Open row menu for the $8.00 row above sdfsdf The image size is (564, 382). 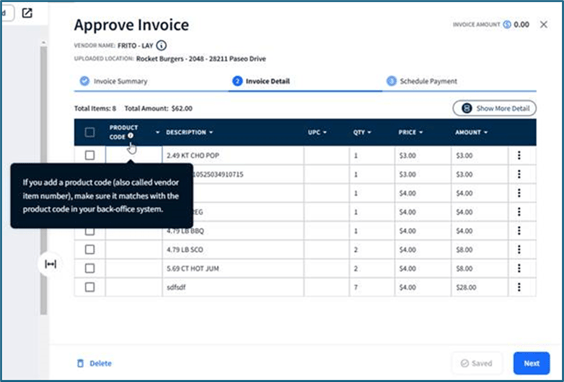click(x=519, y=268)
